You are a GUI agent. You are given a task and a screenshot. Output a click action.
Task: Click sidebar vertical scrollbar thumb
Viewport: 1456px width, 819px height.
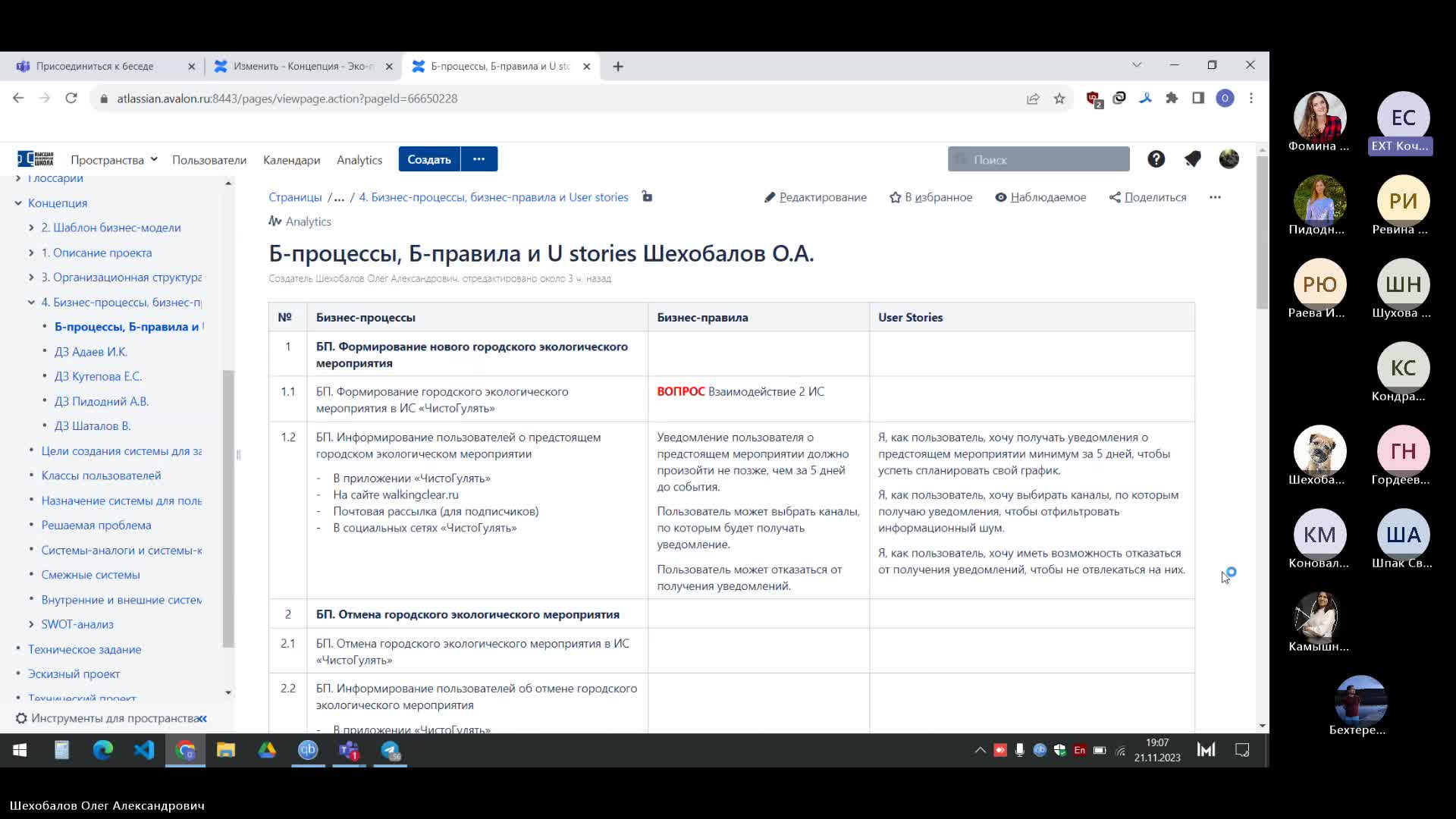tap(228, 508)
